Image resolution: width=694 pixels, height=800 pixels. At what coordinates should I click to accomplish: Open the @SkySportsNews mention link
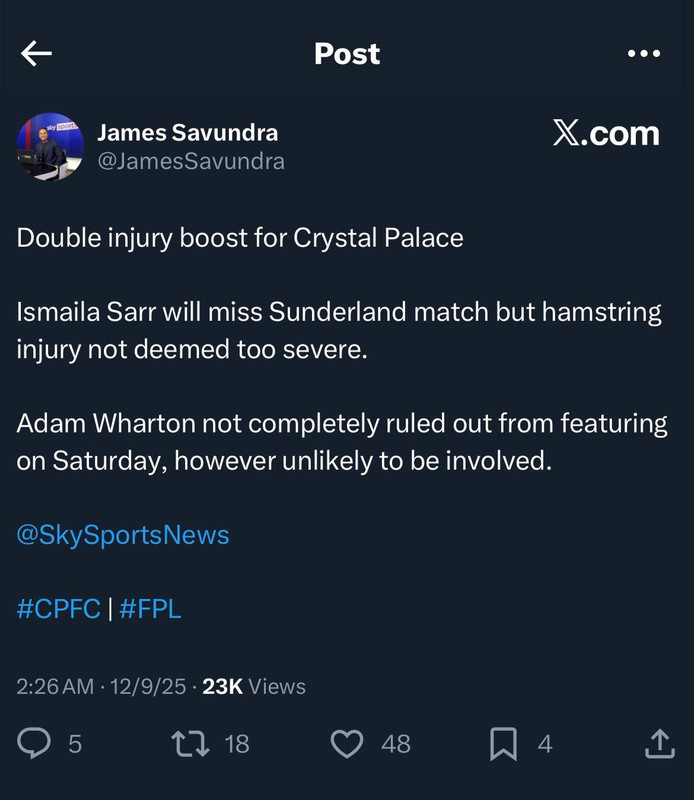[123, 535]
